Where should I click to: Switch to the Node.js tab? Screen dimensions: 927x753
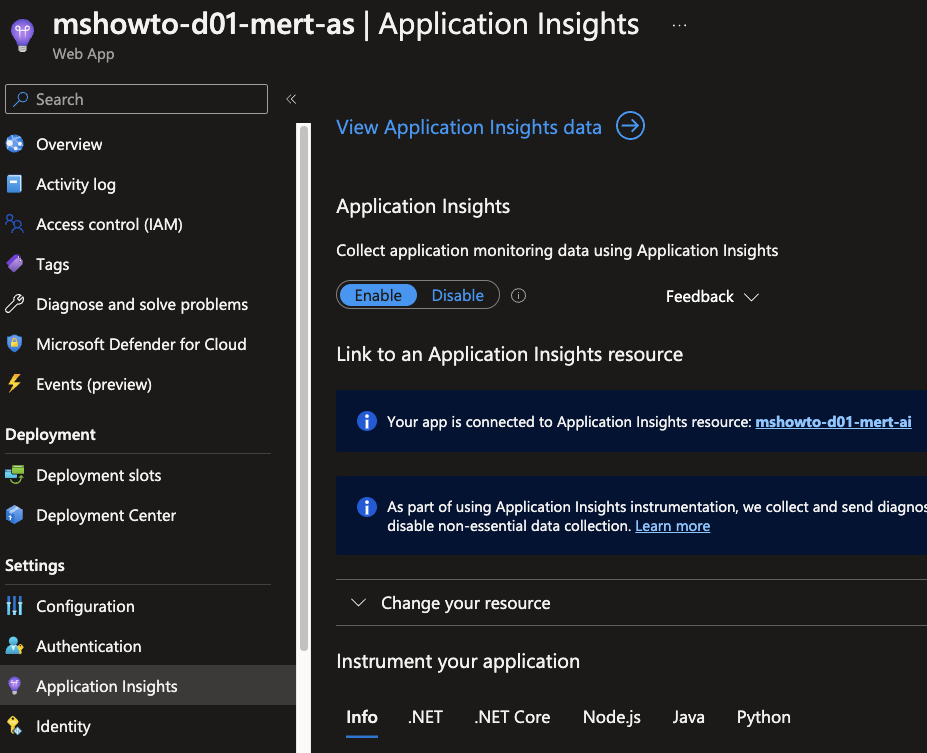click(x=612, y=717)
